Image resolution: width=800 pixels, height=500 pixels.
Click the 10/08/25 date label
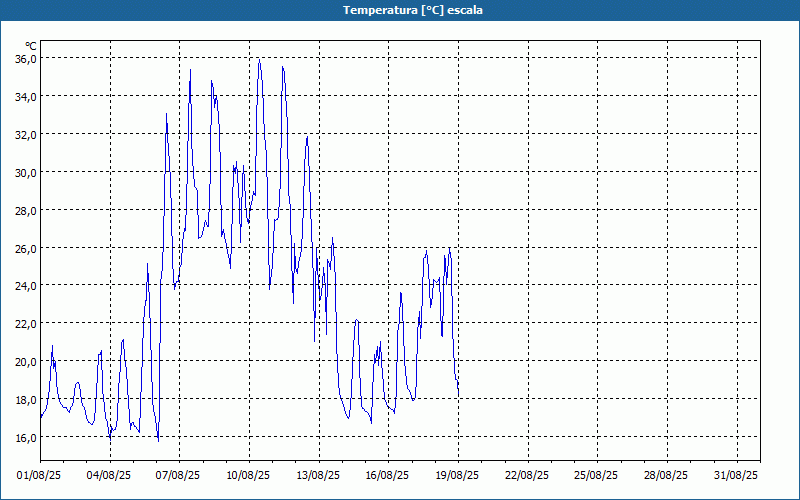click(x=248, y=476)
